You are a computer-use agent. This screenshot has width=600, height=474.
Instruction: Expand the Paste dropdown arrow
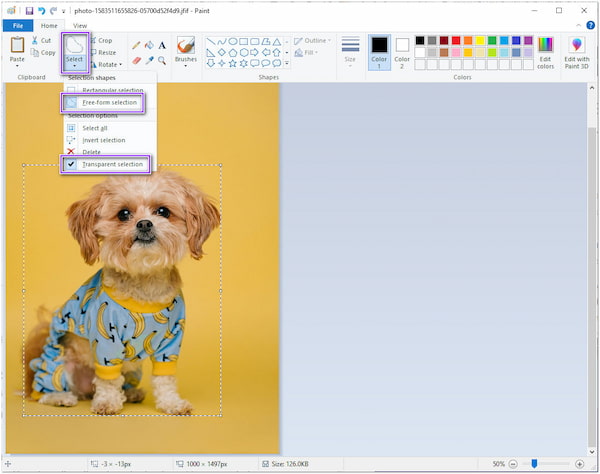[x=17, y=66]
